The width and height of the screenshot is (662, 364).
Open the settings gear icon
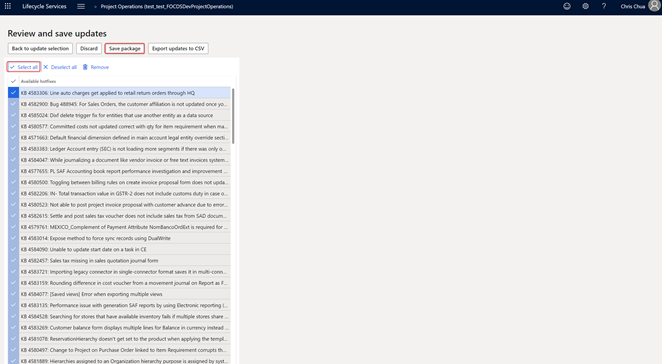point(586,6)
